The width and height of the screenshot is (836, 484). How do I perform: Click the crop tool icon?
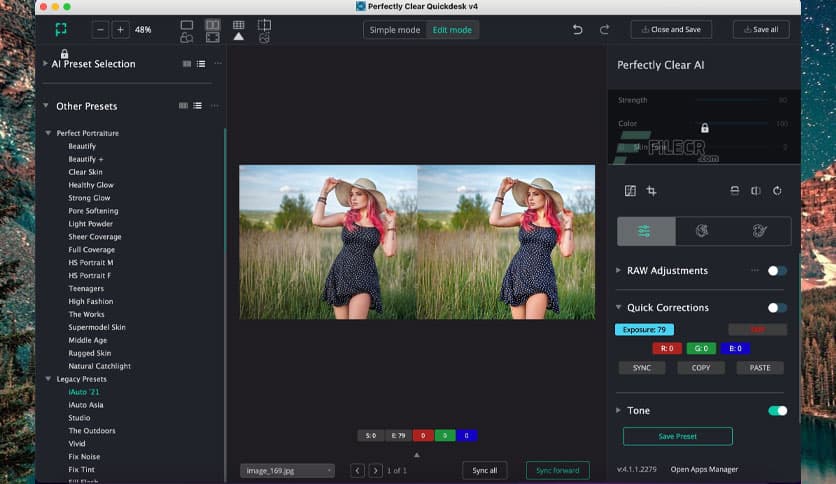tap(651, 191)
